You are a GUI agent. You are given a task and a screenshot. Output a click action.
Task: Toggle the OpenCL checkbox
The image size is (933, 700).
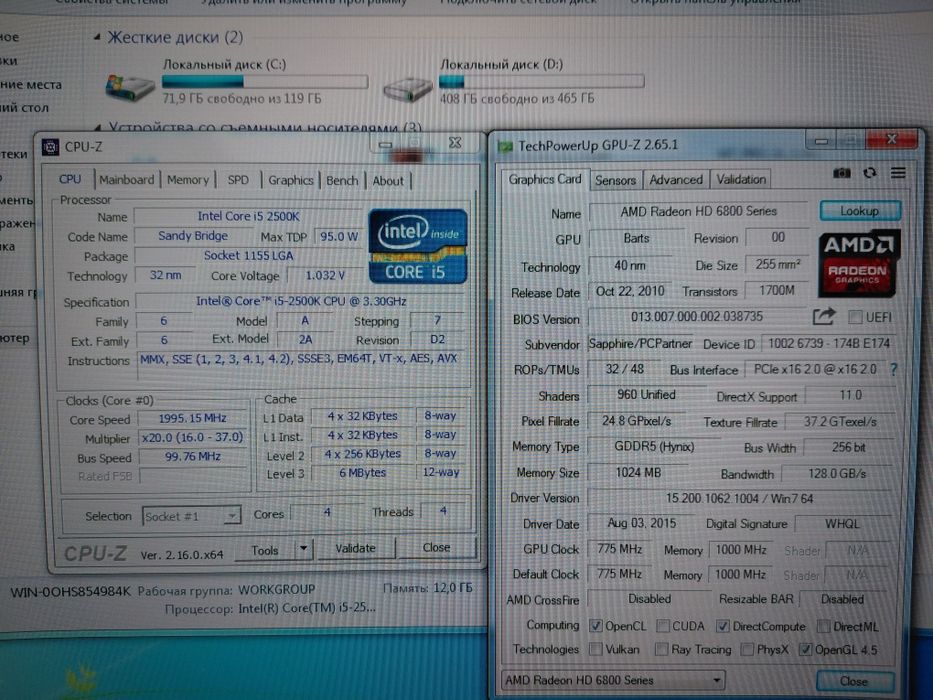tap(595, 626)
